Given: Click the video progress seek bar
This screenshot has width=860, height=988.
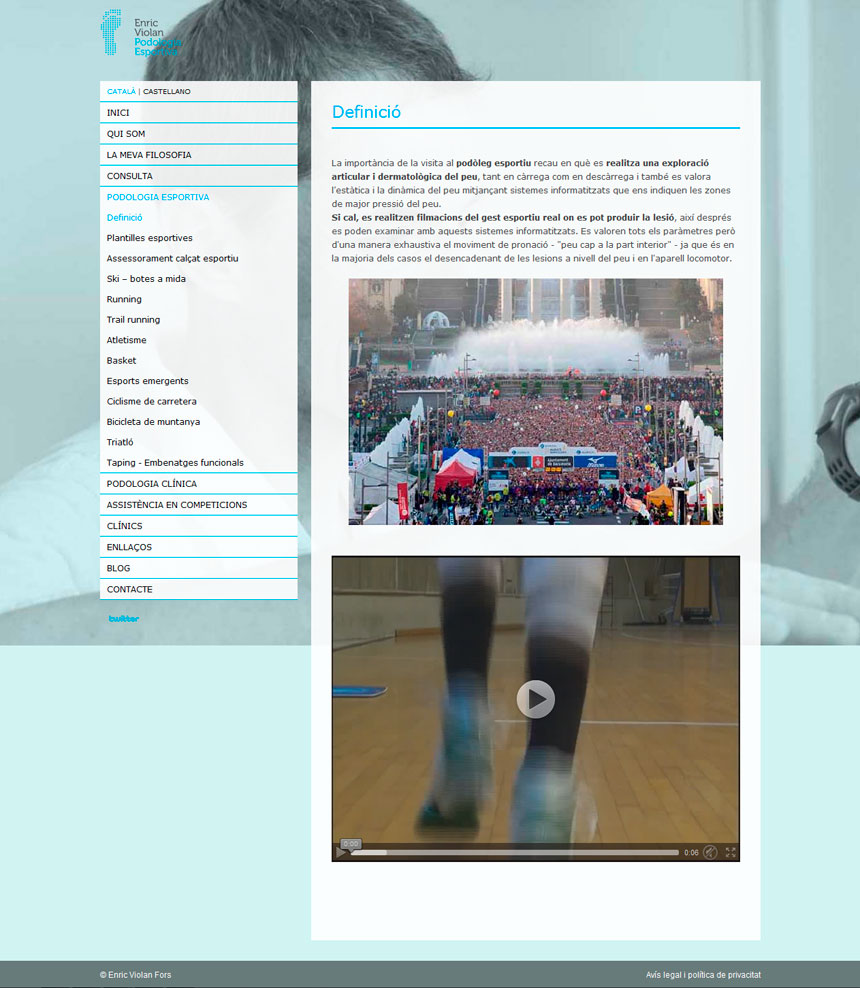Looking at the screenshot, I should click(x=515, y=853).
